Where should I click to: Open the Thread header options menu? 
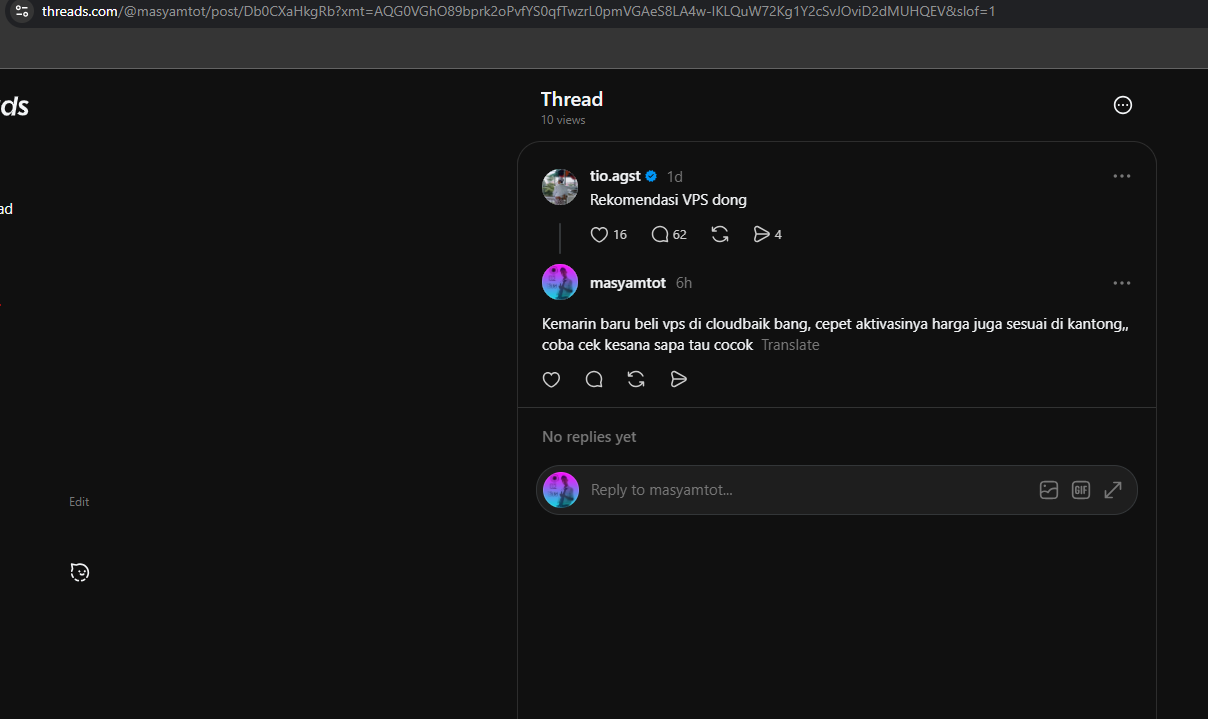tap(1123, 105)
